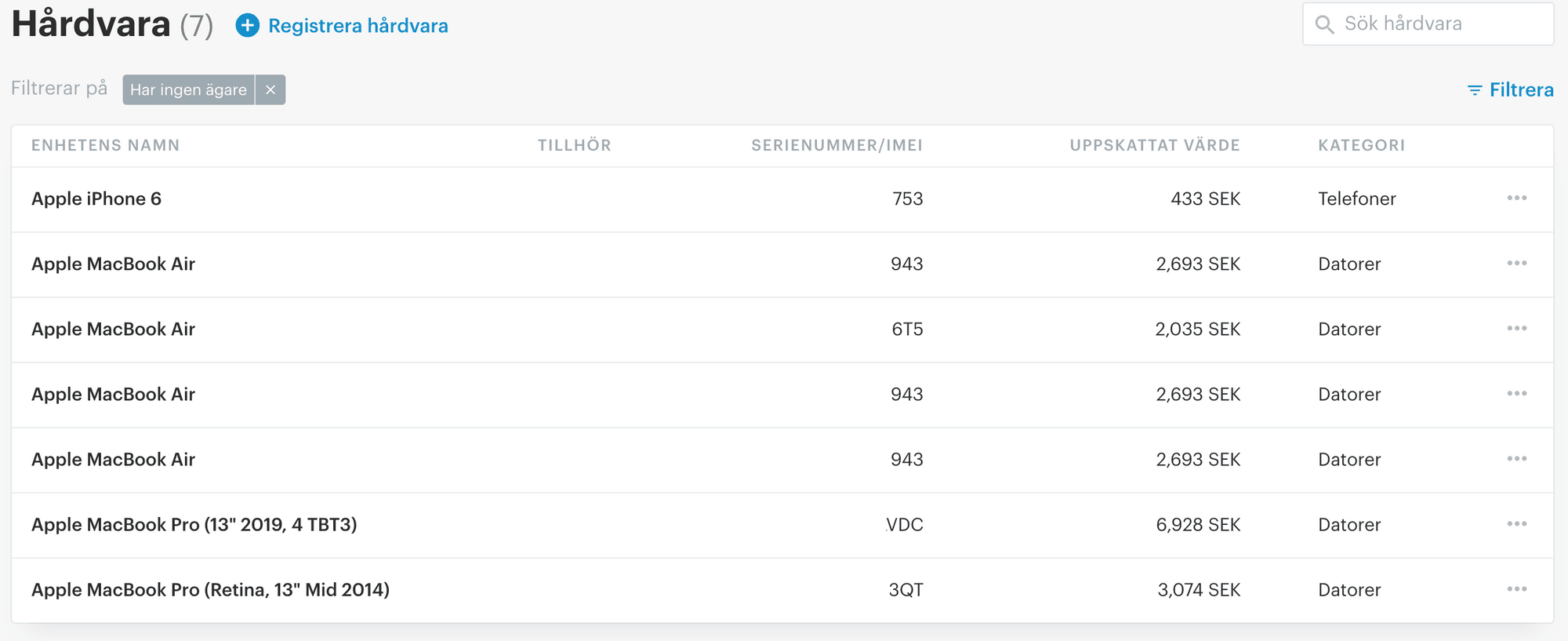Remove the 'Har ingen ägare' filter
Viewport: 1568px width, 641px height.
(x=270, y=89)
